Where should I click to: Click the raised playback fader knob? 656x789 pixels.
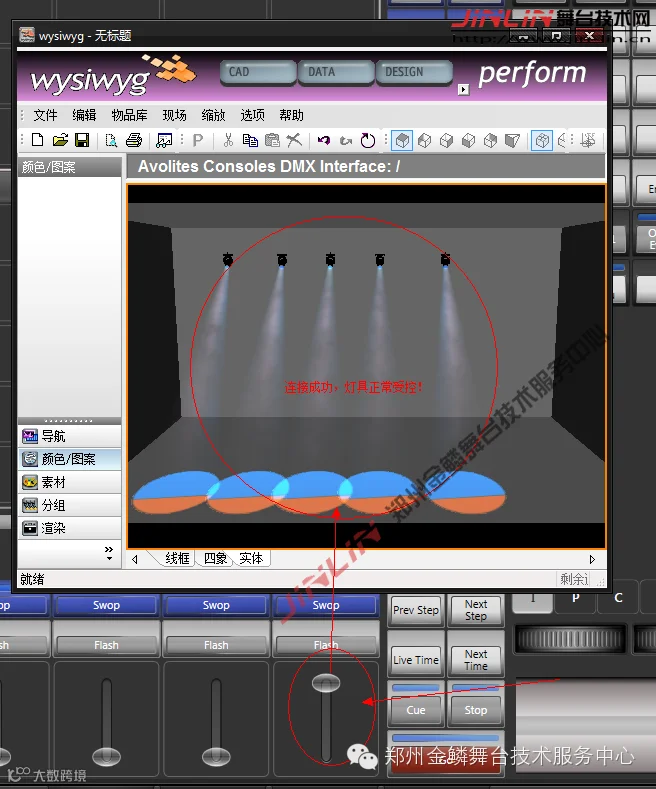coord(326,682)
